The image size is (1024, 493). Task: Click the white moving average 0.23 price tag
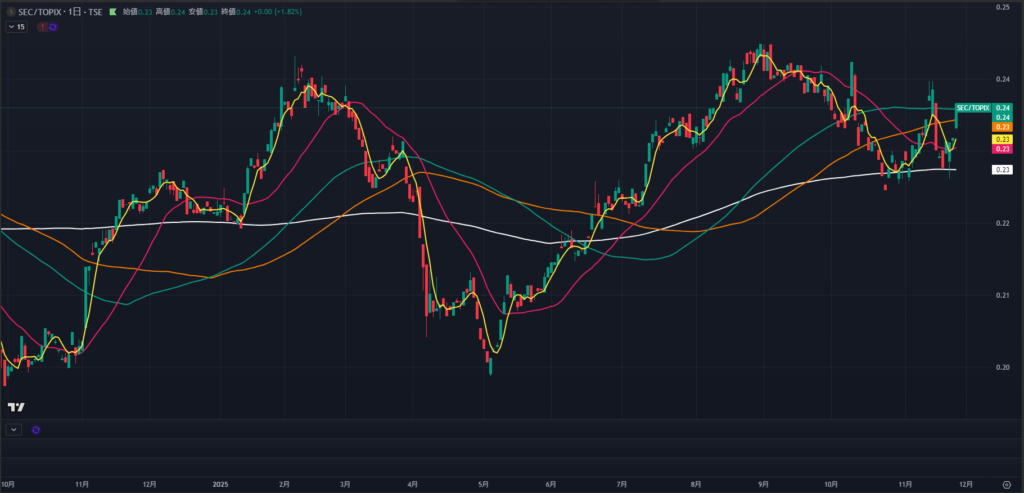click(x=1003, y=170)
